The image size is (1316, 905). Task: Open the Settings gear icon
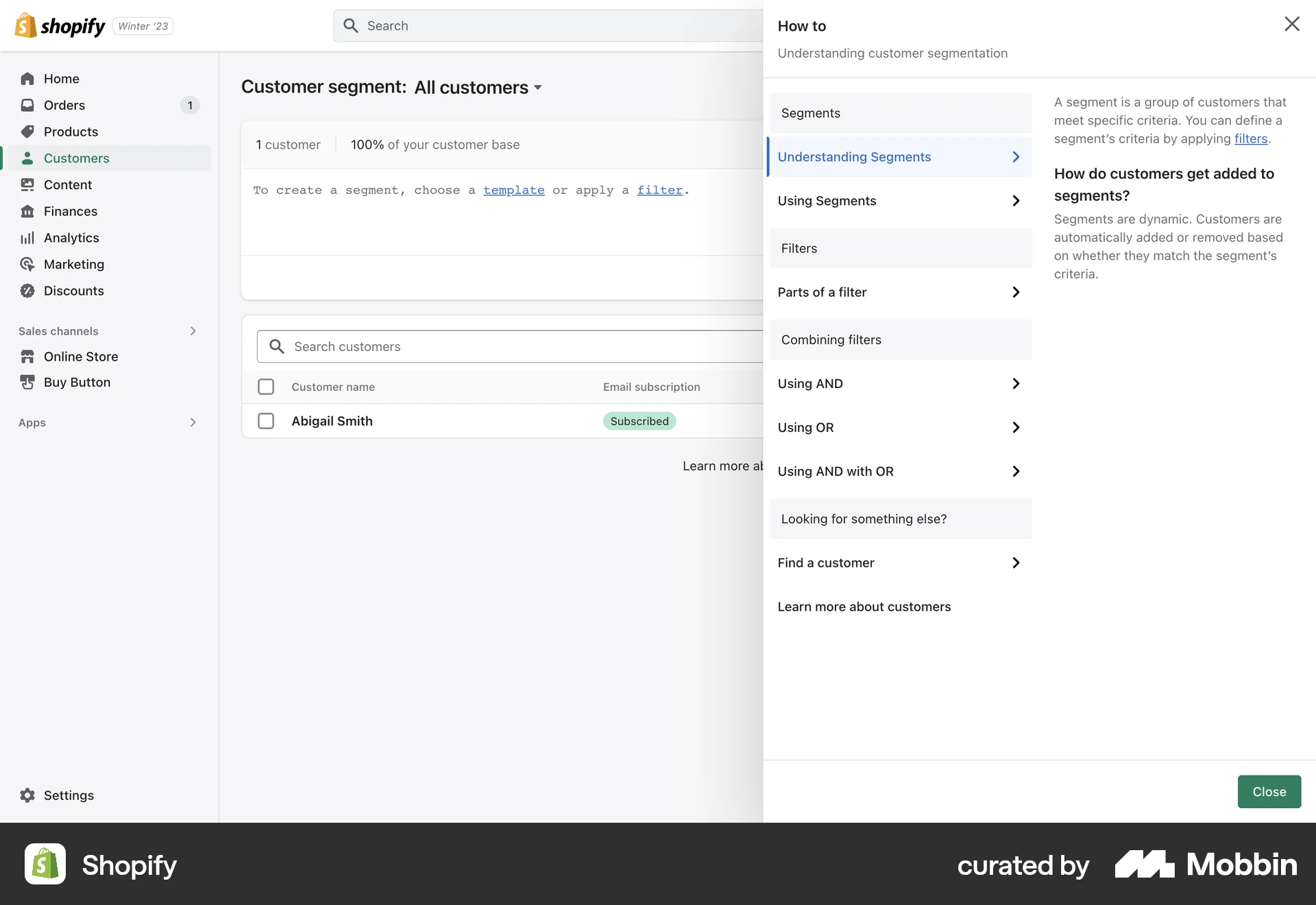pos(27,795)
